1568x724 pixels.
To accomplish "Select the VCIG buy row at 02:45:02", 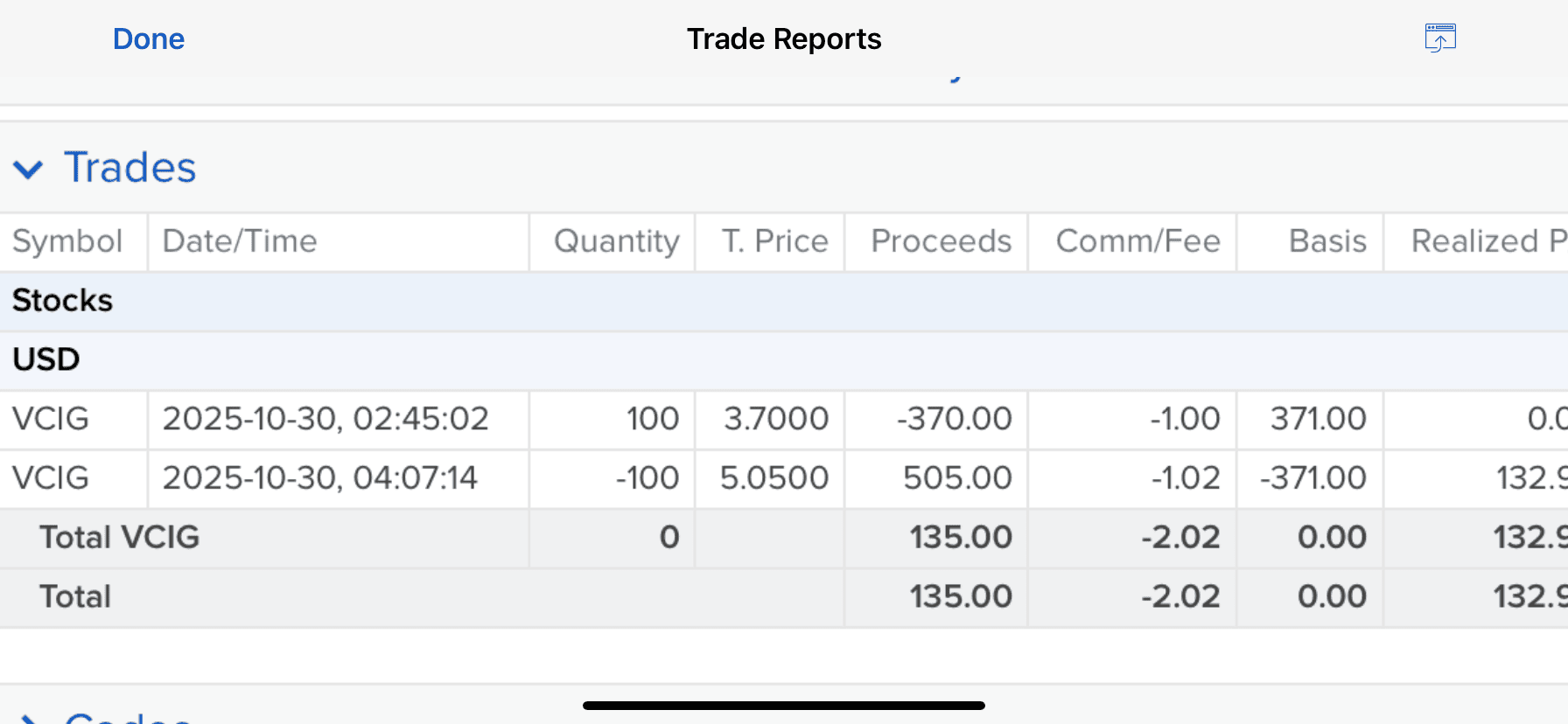I will point(325,419).
